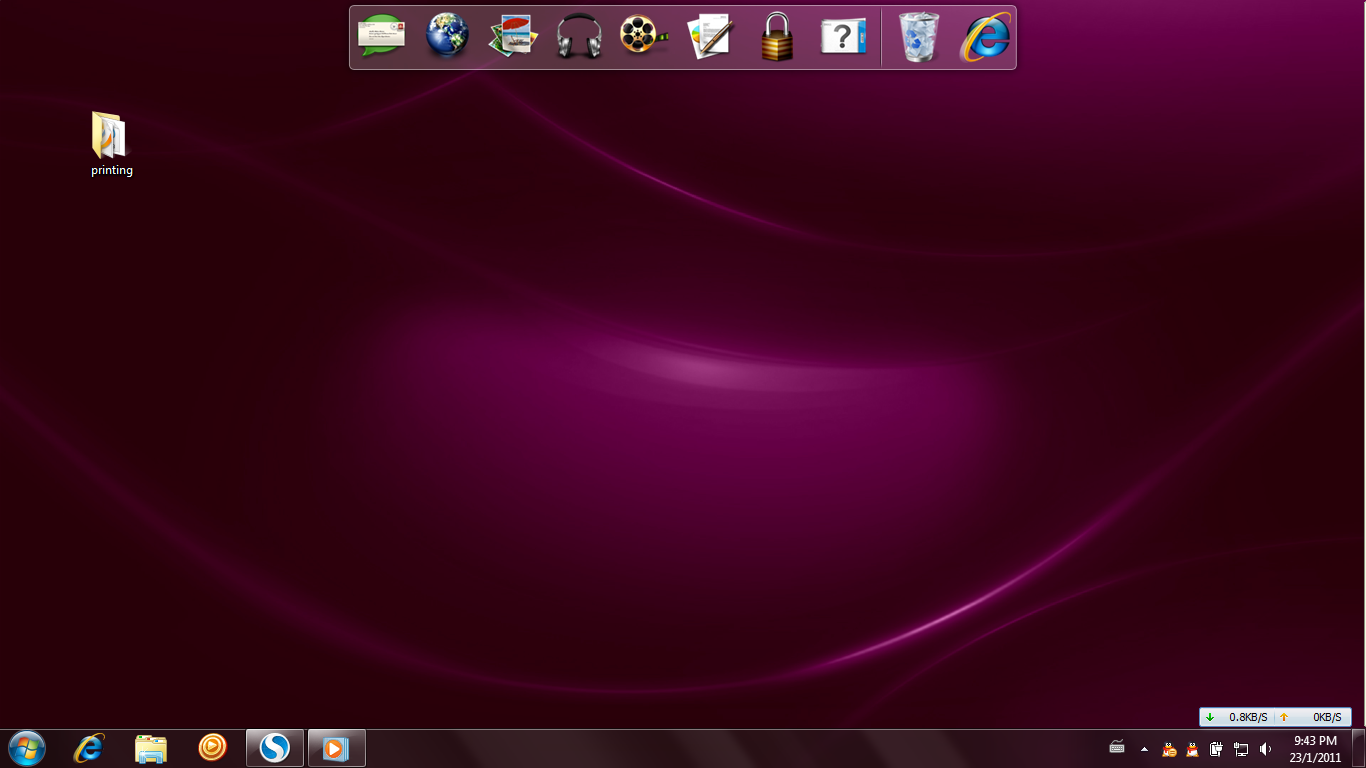Open the mail envelope icon in dock
This screenshot has height=768, width=1366.
[x=383, y=36]
